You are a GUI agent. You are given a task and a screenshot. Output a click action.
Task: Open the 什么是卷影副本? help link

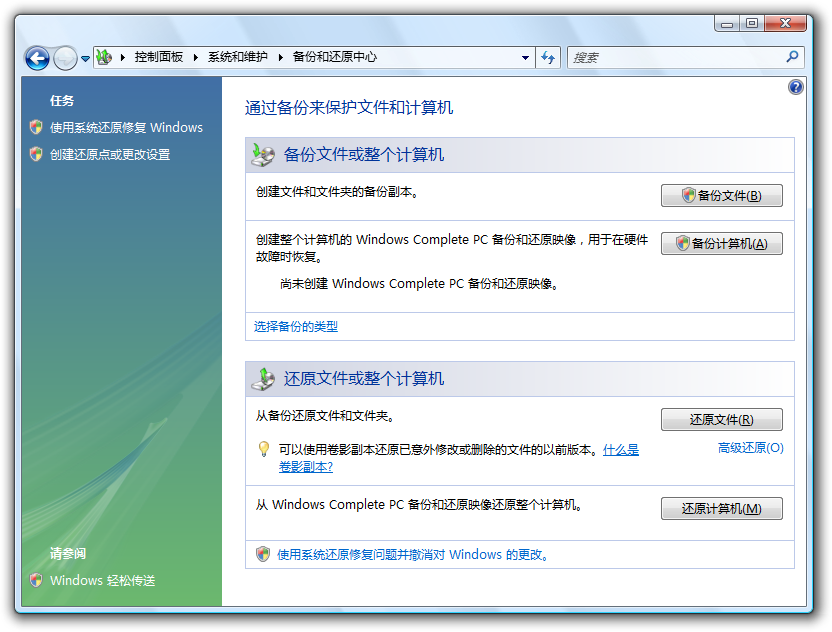click(x=621, y=450)
